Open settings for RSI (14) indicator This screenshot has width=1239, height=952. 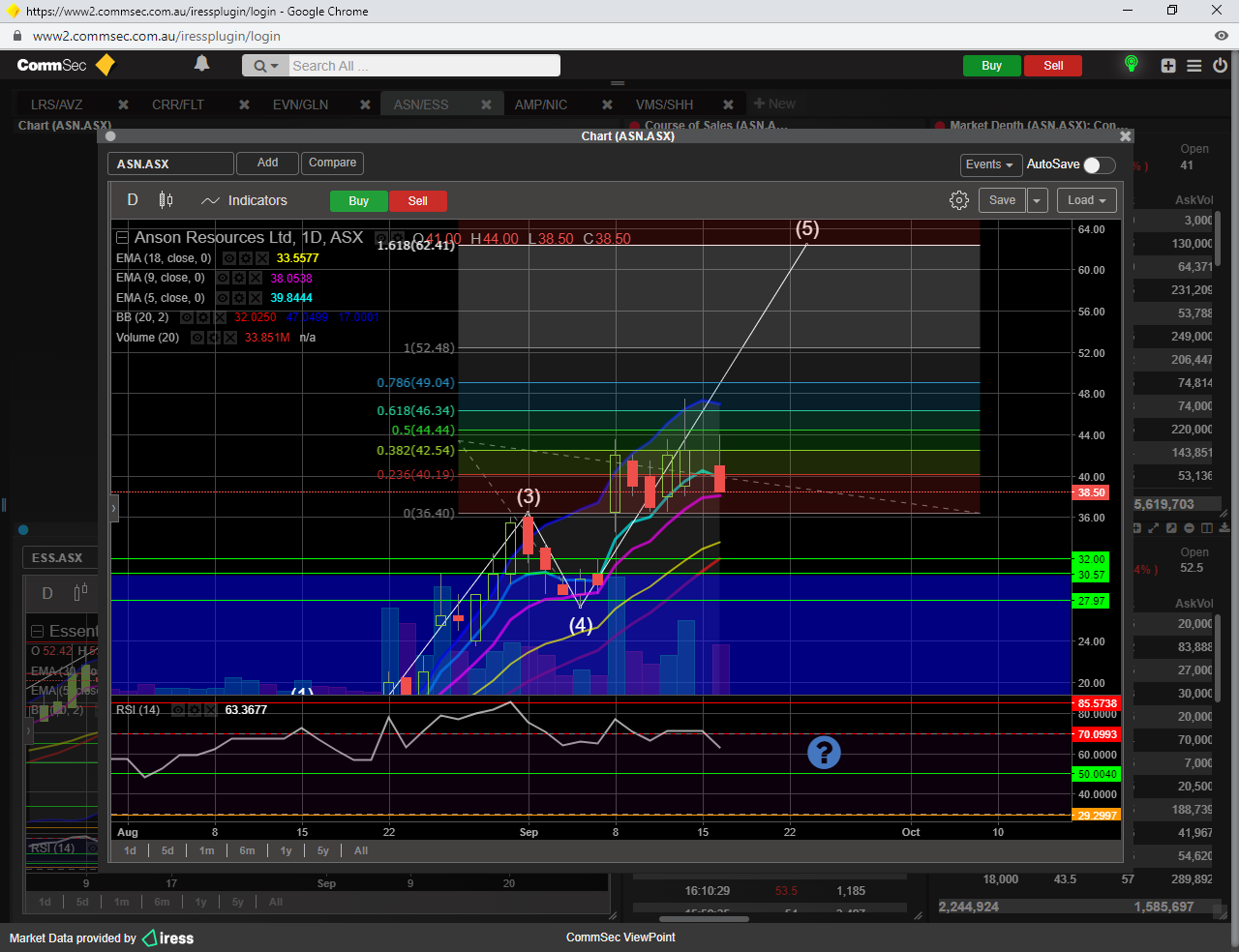click(x=194, y=710)
